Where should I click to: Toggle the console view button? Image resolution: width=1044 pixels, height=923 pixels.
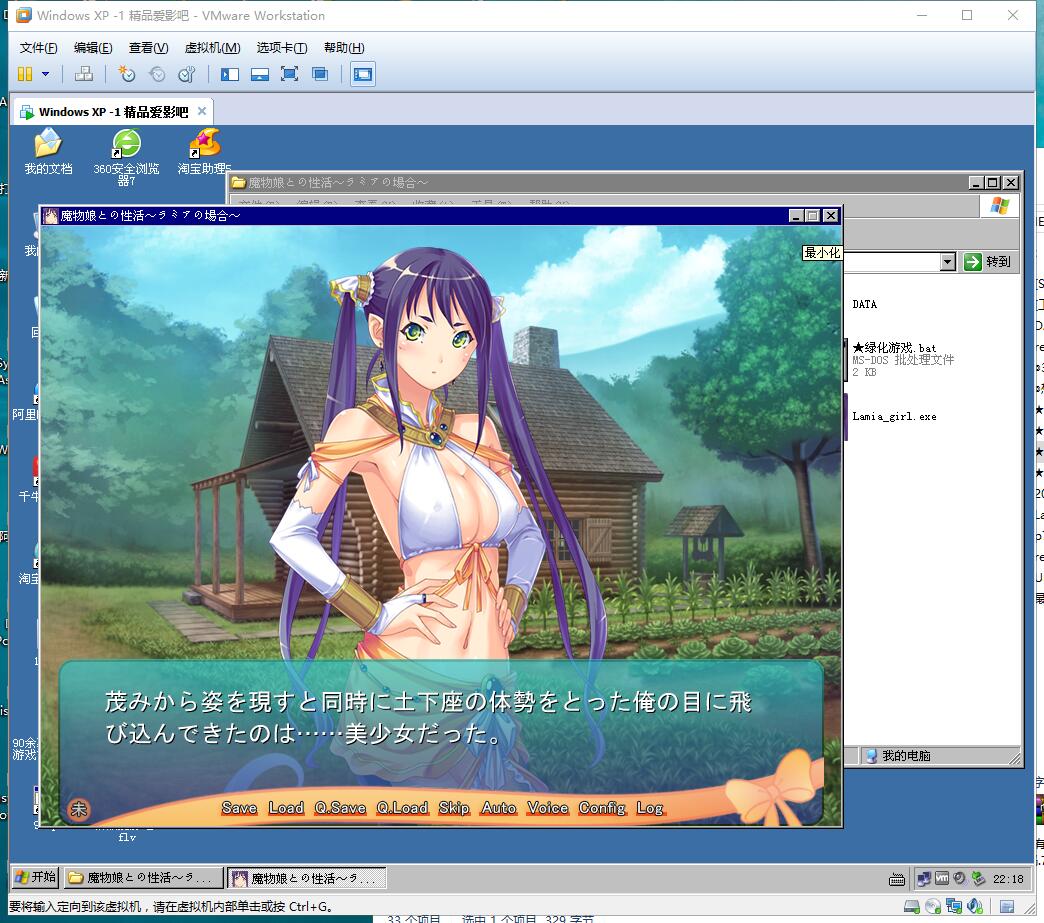coord(363,74)
